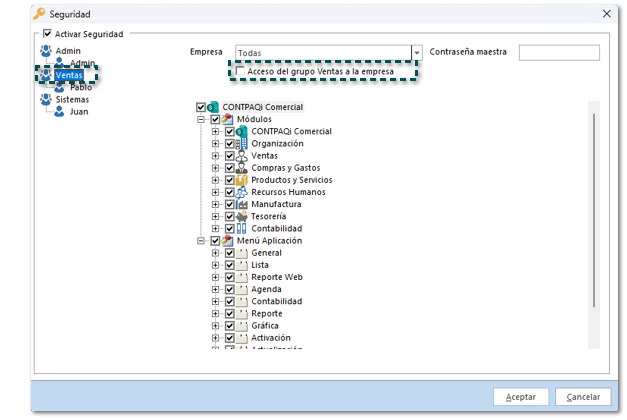The image size is (627, 420).
Task: Select user Pablo label
Action: (x=81, y=87)
